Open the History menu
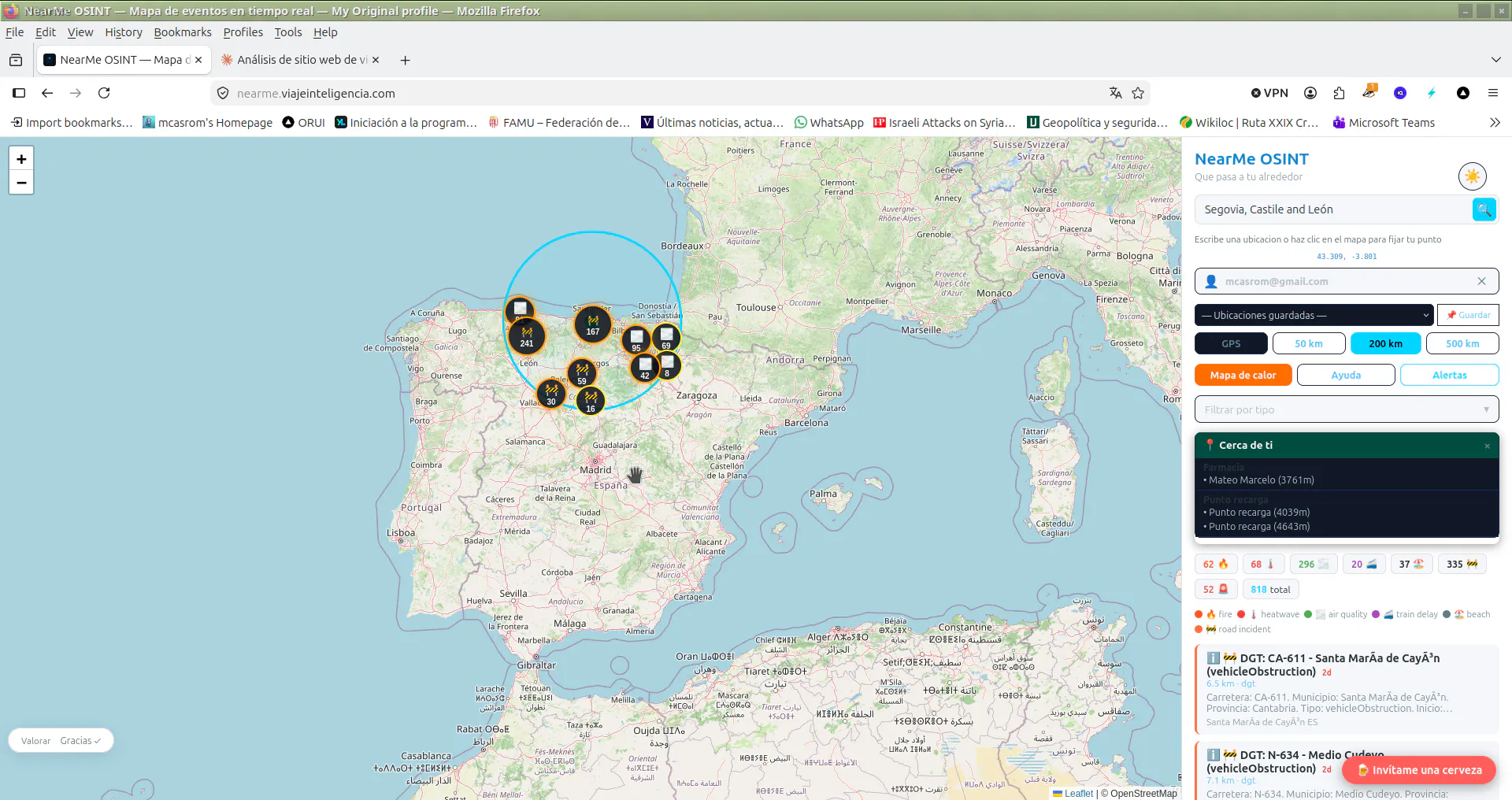The image size is (1512, 800). coord(124,32)
